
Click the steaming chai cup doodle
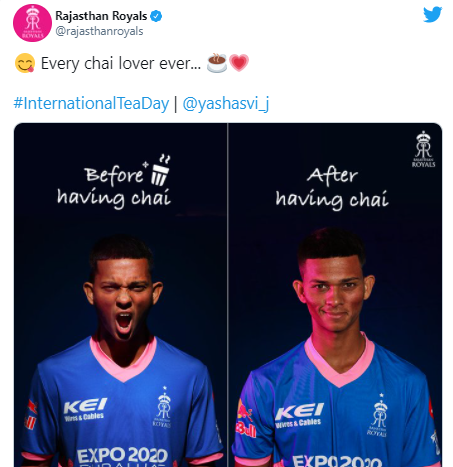click(160, 170)
